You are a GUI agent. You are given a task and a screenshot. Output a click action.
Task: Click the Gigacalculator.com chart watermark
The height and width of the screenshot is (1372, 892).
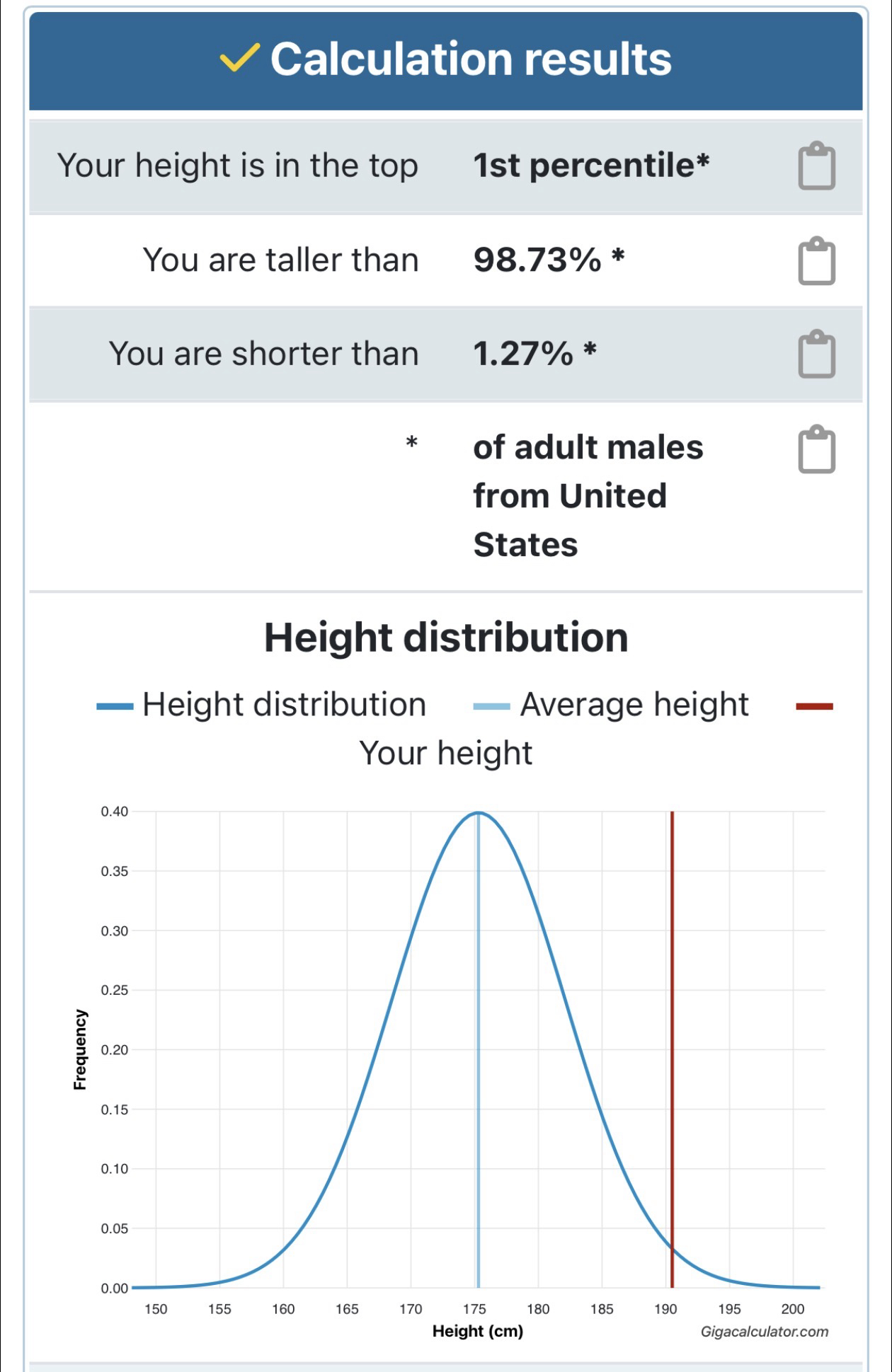pos(764,1332)
